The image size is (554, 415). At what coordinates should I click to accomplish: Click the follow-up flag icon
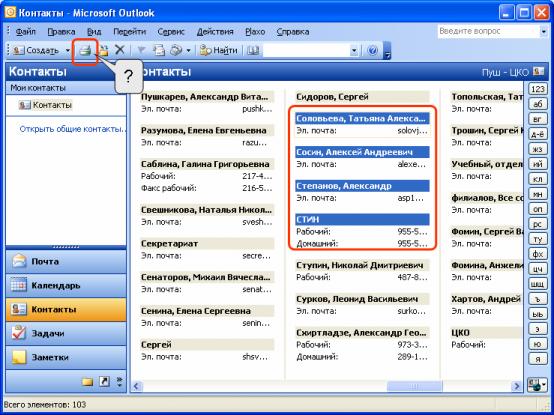pos(142,51)
